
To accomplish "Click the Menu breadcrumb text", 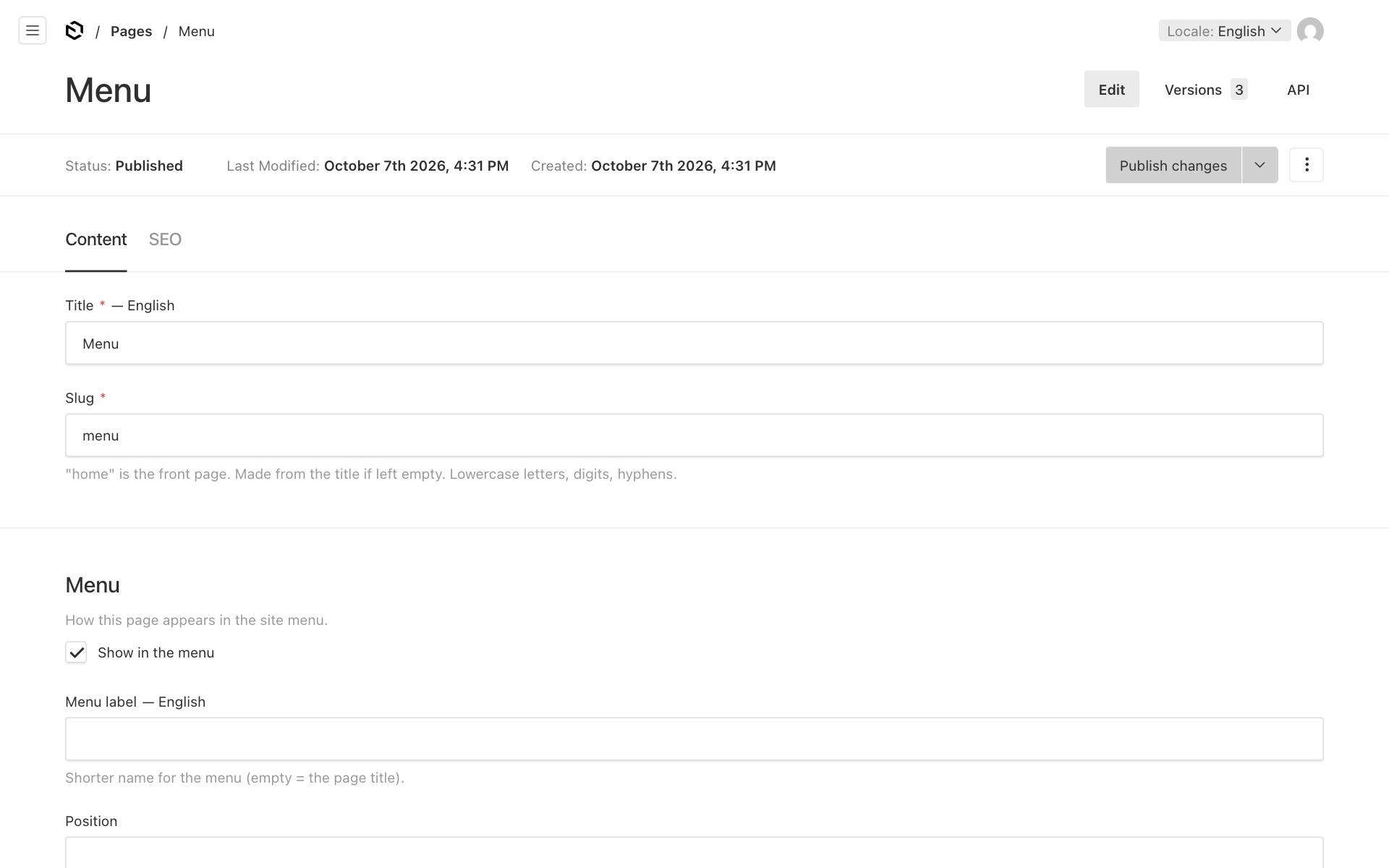I will point(197,31).
